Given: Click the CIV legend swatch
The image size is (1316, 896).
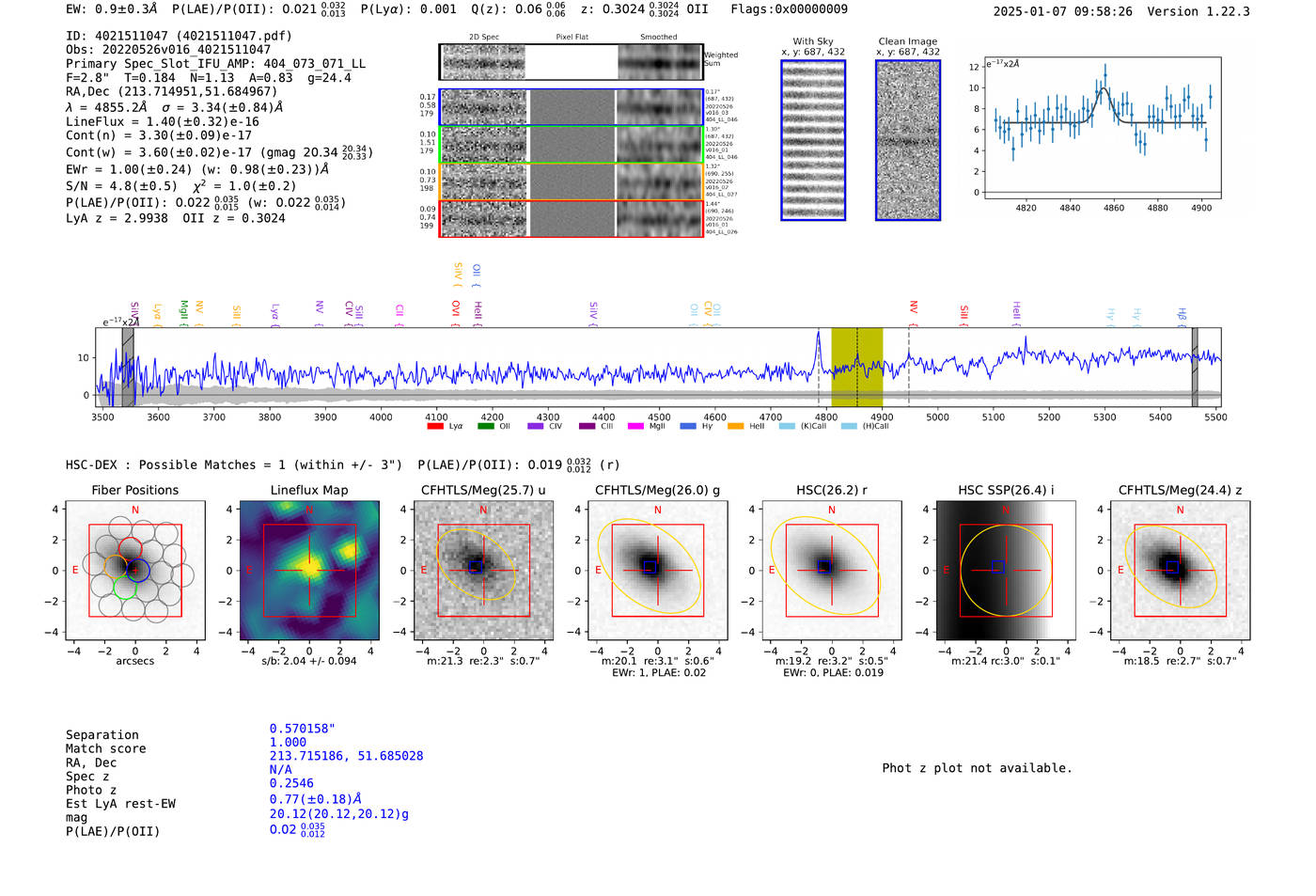Looking at the screenshot, I should (x=536, y=426).
